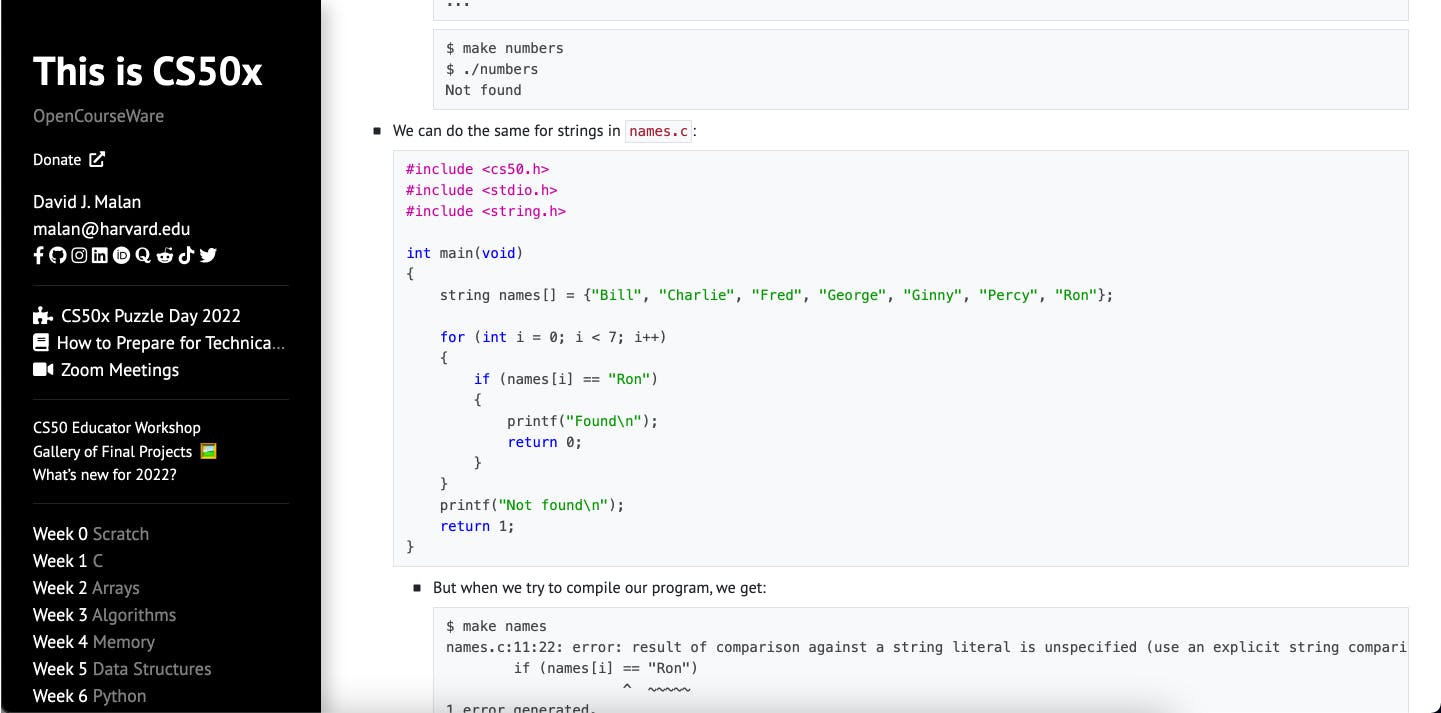Image resolution: width=1441 pixels, height=713 pixels.
Task: Visit the Instagram icon link
Action: (x=79, y=255)
